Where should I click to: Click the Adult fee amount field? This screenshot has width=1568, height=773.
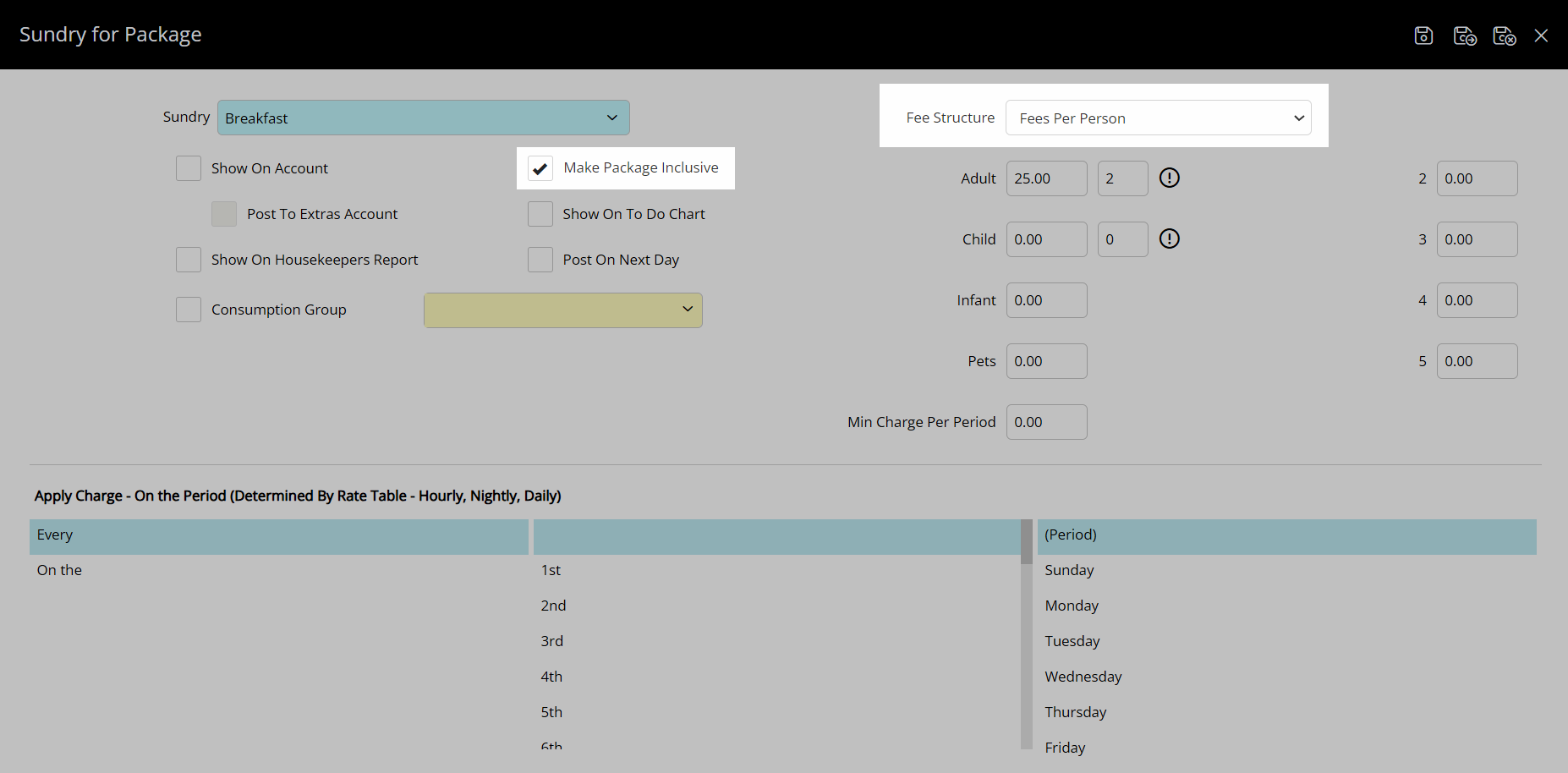1046,178
